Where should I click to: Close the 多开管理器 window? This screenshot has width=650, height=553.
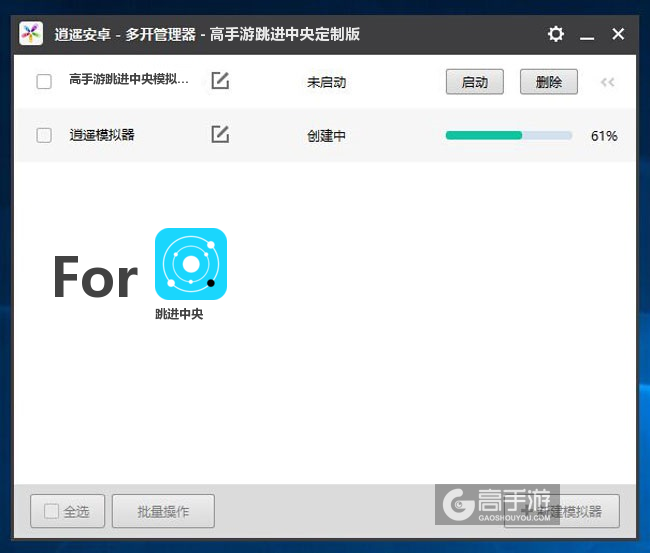pyautogui.click(x=618, y=34)
